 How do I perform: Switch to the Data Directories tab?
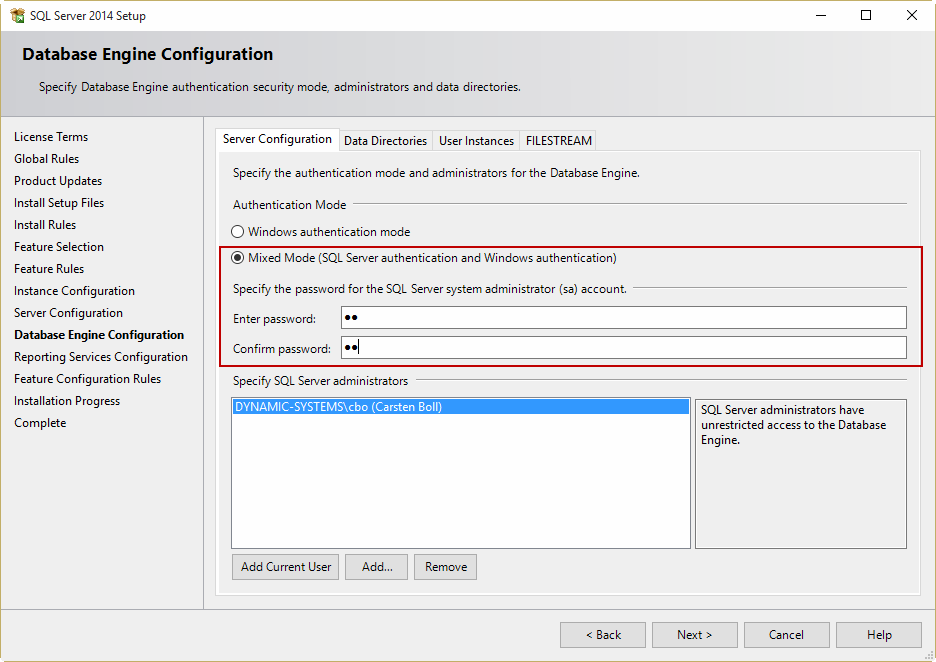385,141
